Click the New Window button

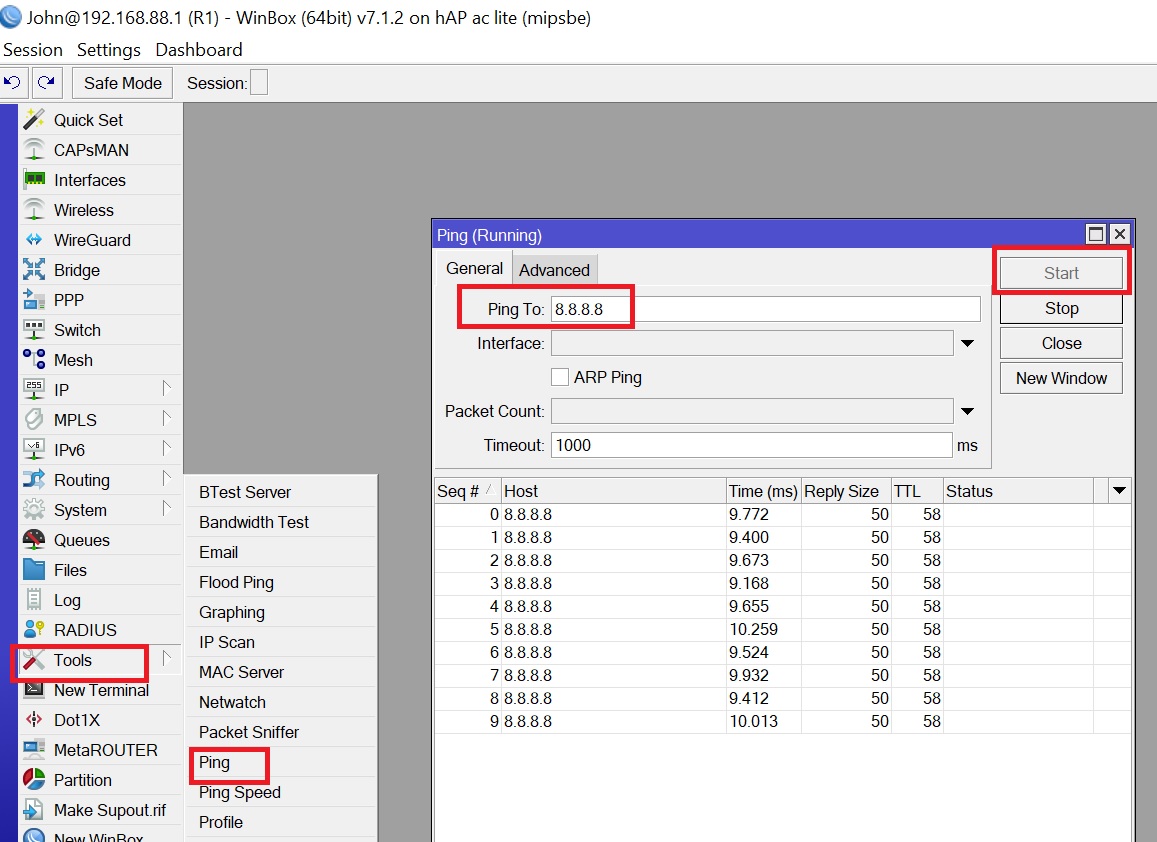pos(1061,378)
